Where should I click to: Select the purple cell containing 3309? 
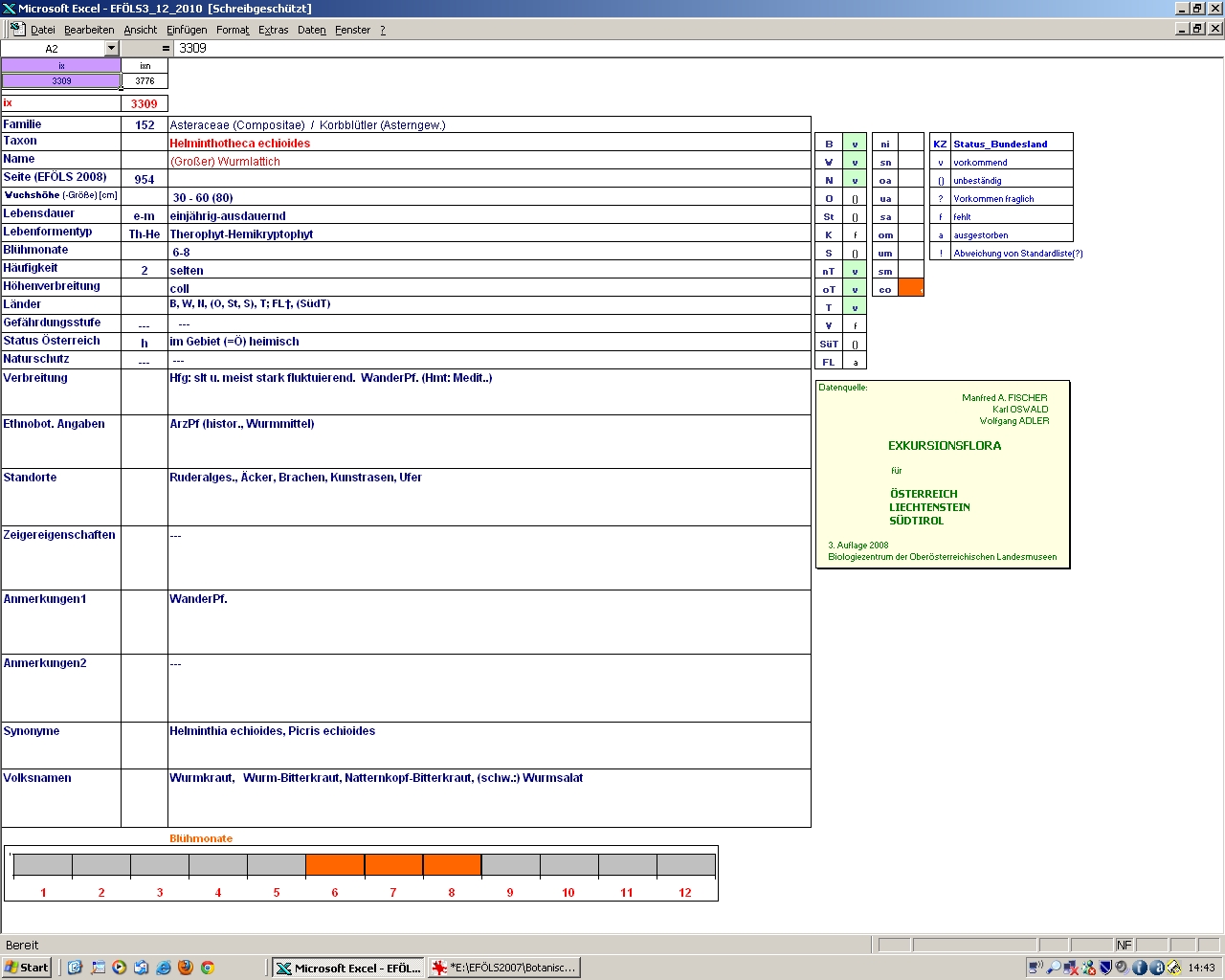coord(61,80)
